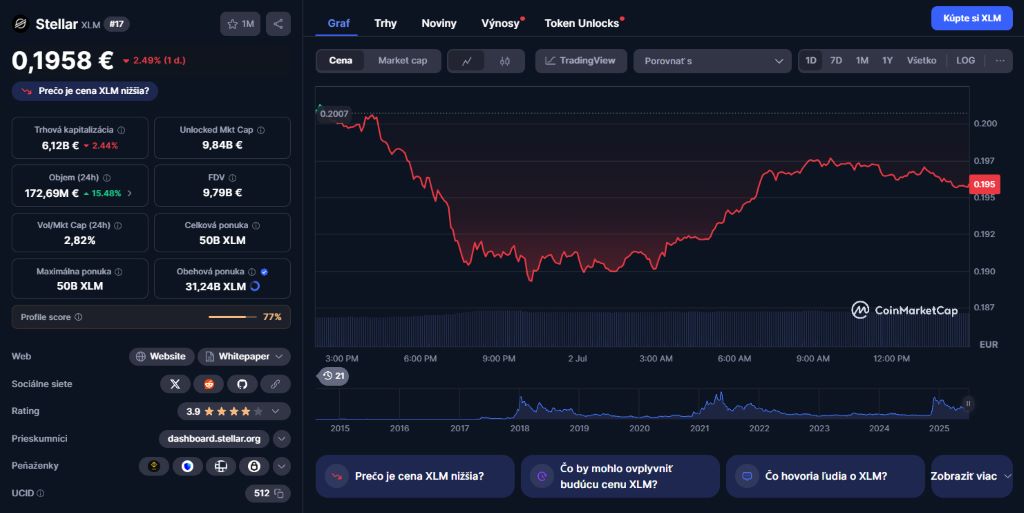Screen dimensions: 1024x513
Task: Open the Výnosy tab
Action: (x=500, y=23)
